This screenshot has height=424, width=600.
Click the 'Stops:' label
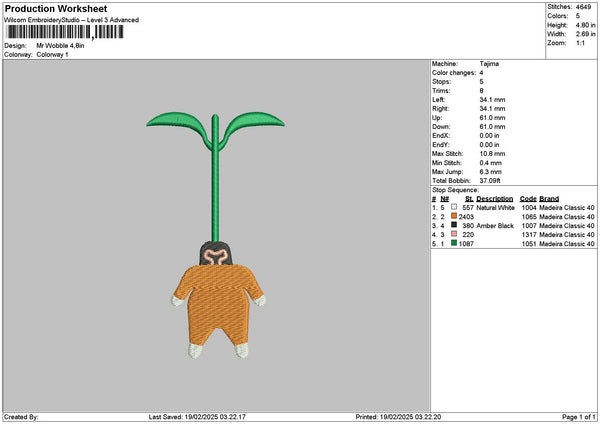[442, 82]
